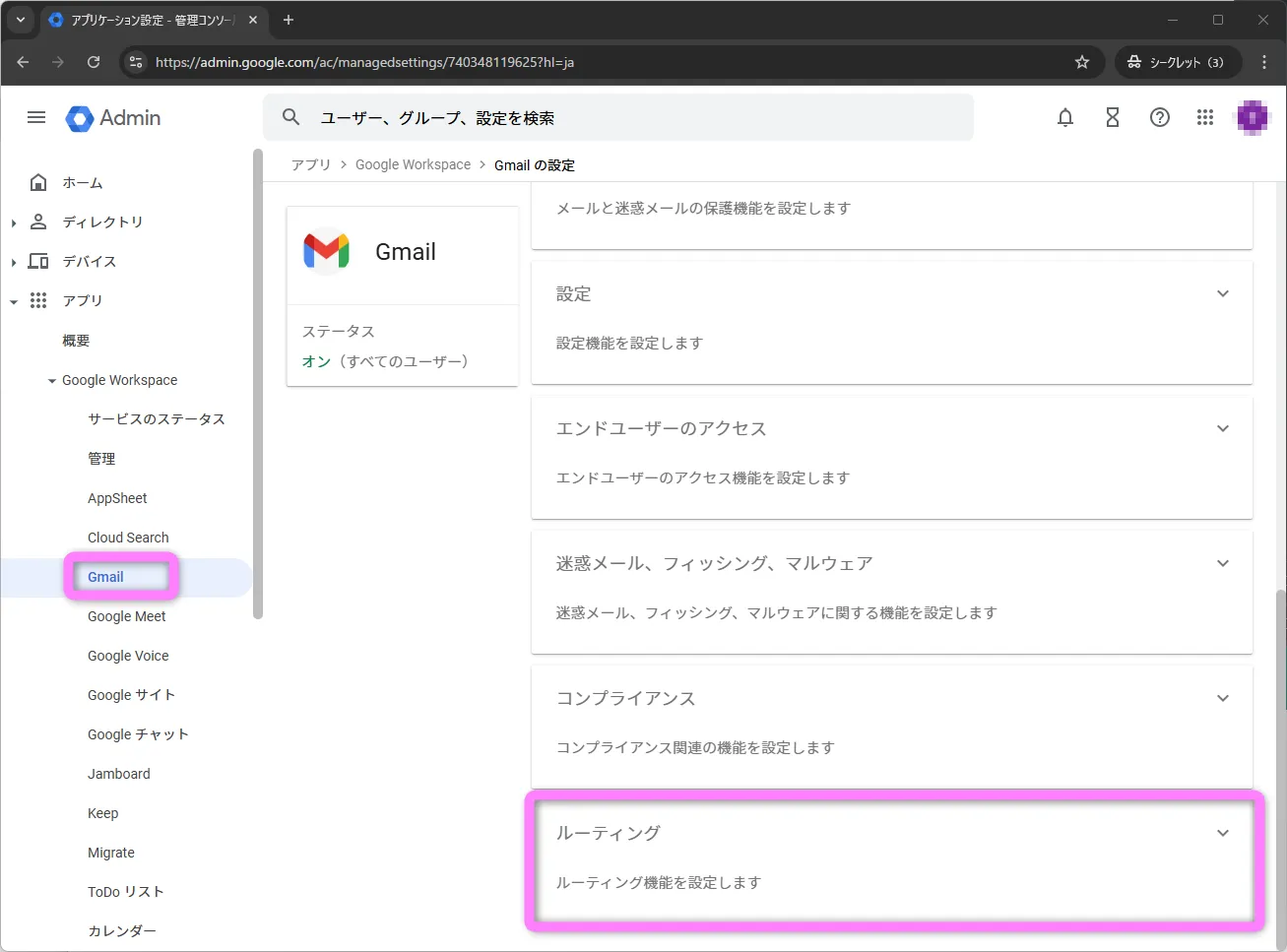Bookmark this page with the star icon
This screenshot has width=1287, height=952.
tap(1082, 62)
